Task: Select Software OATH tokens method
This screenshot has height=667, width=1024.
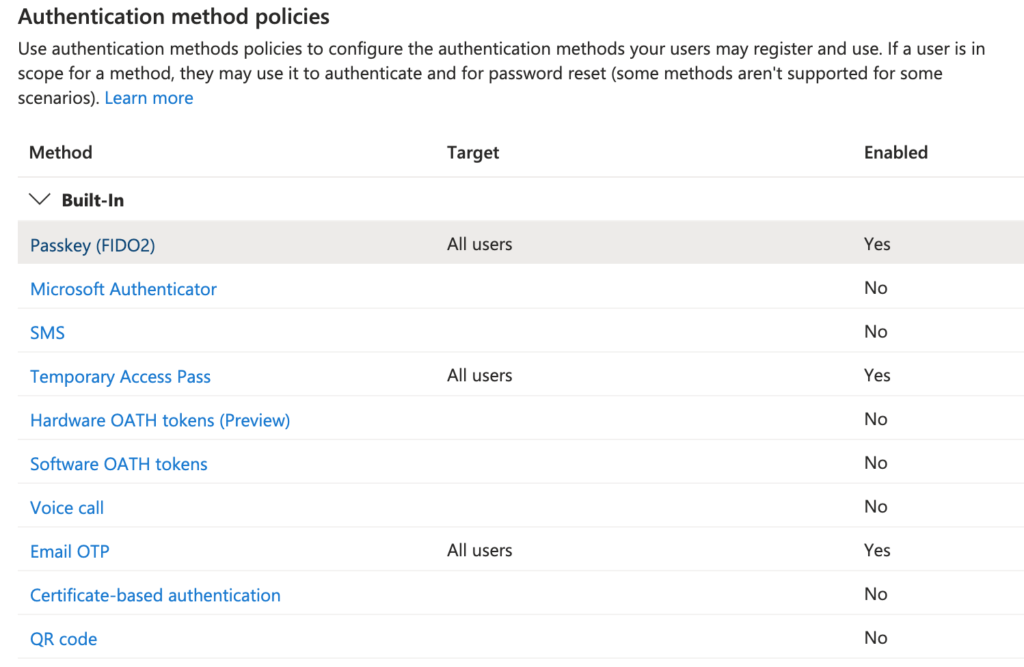Action: click(119, 464)
